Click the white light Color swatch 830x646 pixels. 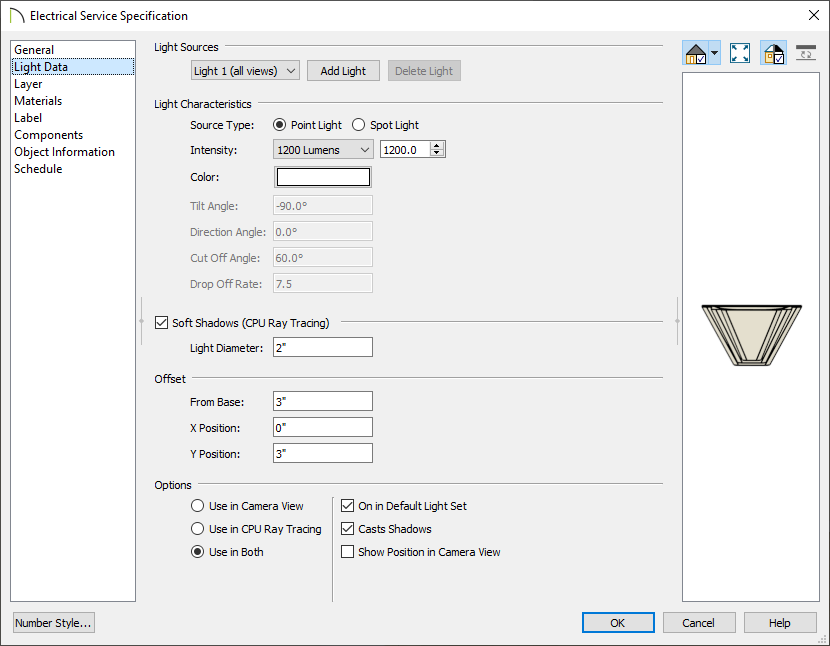[x=322, y=177]
